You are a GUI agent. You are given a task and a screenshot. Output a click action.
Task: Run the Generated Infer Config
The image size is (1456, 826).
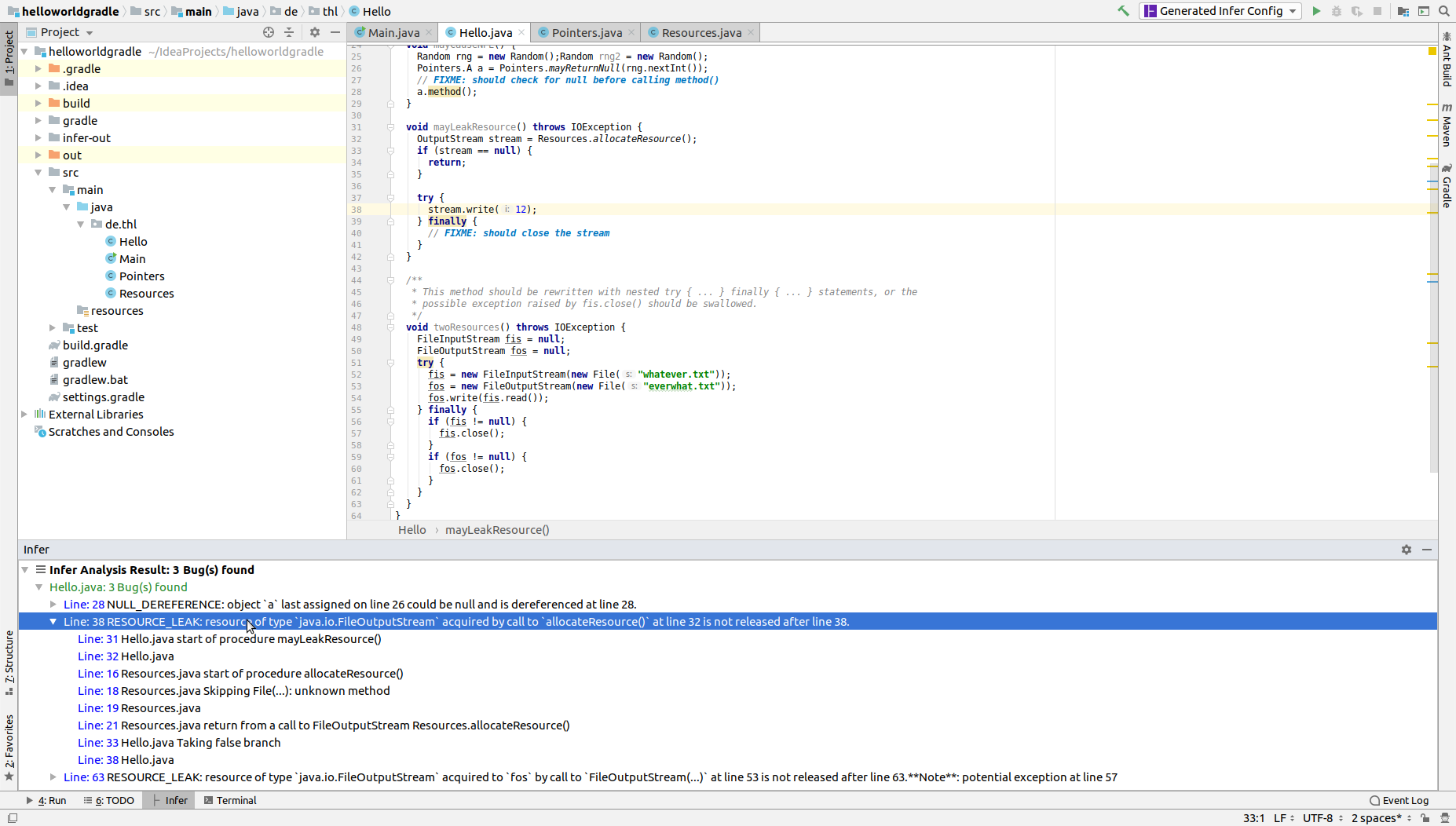click(1316, 11)
